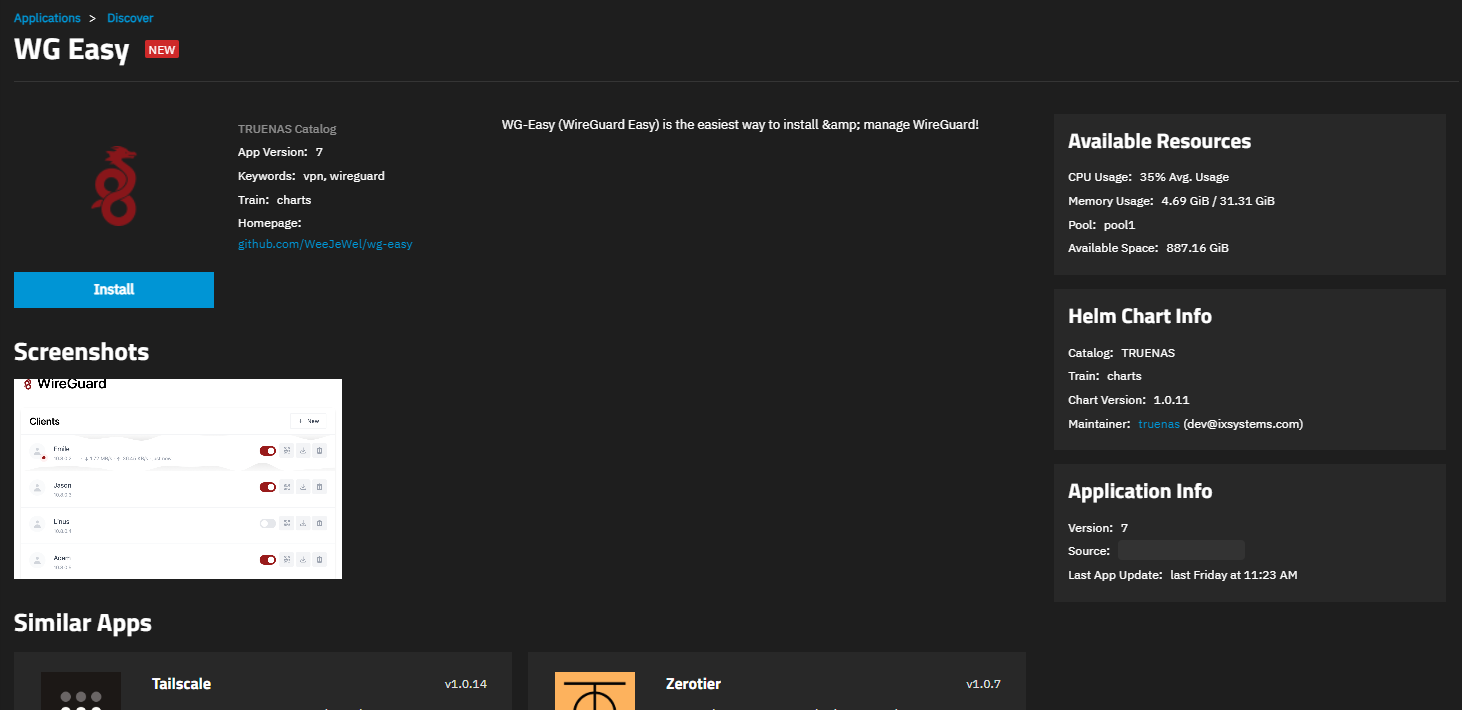Open the Tailscale similar app card
The width and height of the screenshot is (1462, 710).
pos(263,681)
